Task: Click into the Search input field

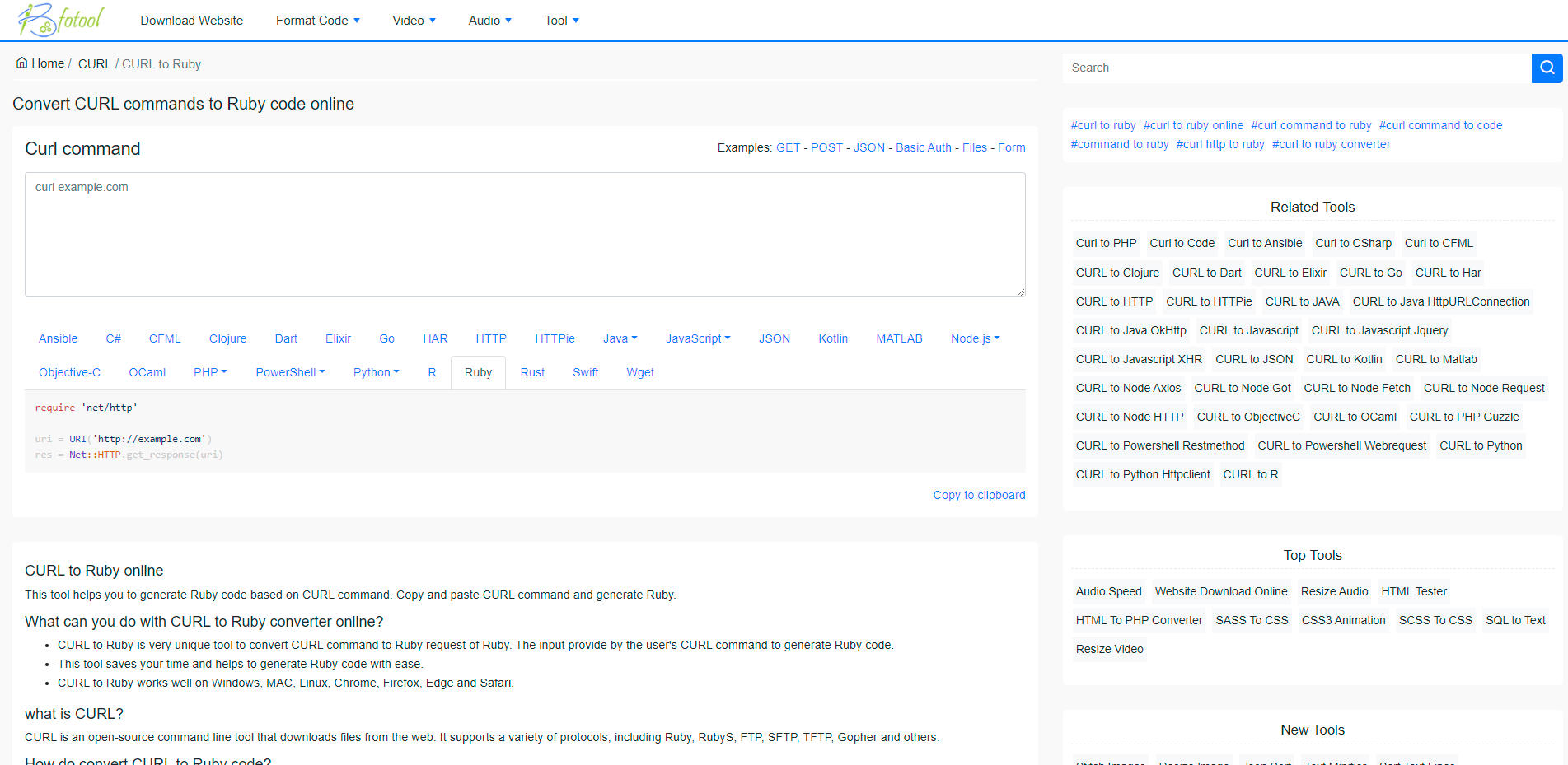Action: point(1296,68)
